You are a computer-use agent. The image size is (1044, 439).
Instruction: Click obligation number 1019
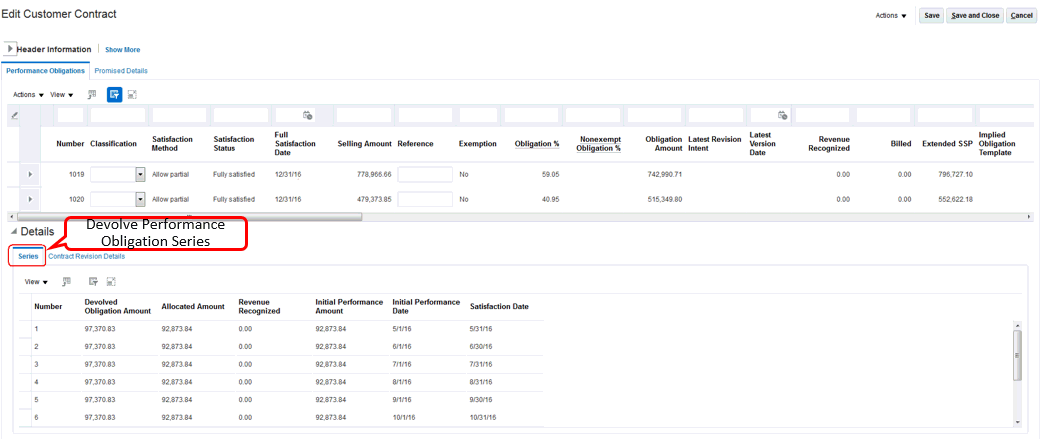click(77, 175)
